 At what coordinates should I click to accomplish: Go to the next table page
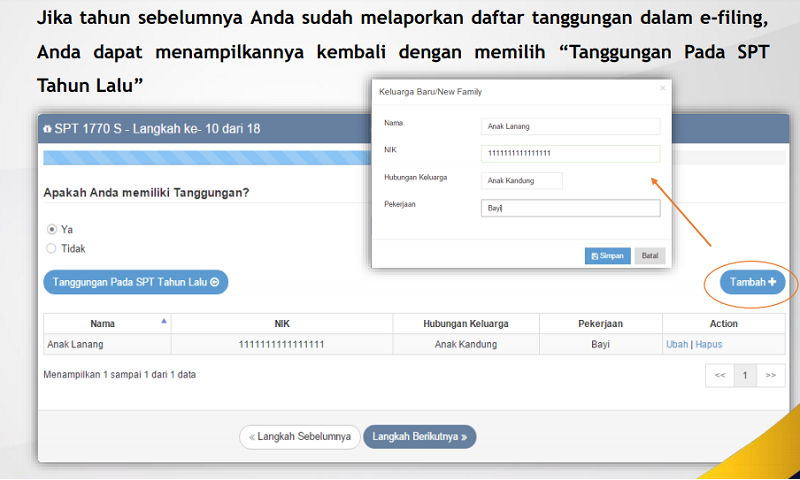click(x=770, y=375)
